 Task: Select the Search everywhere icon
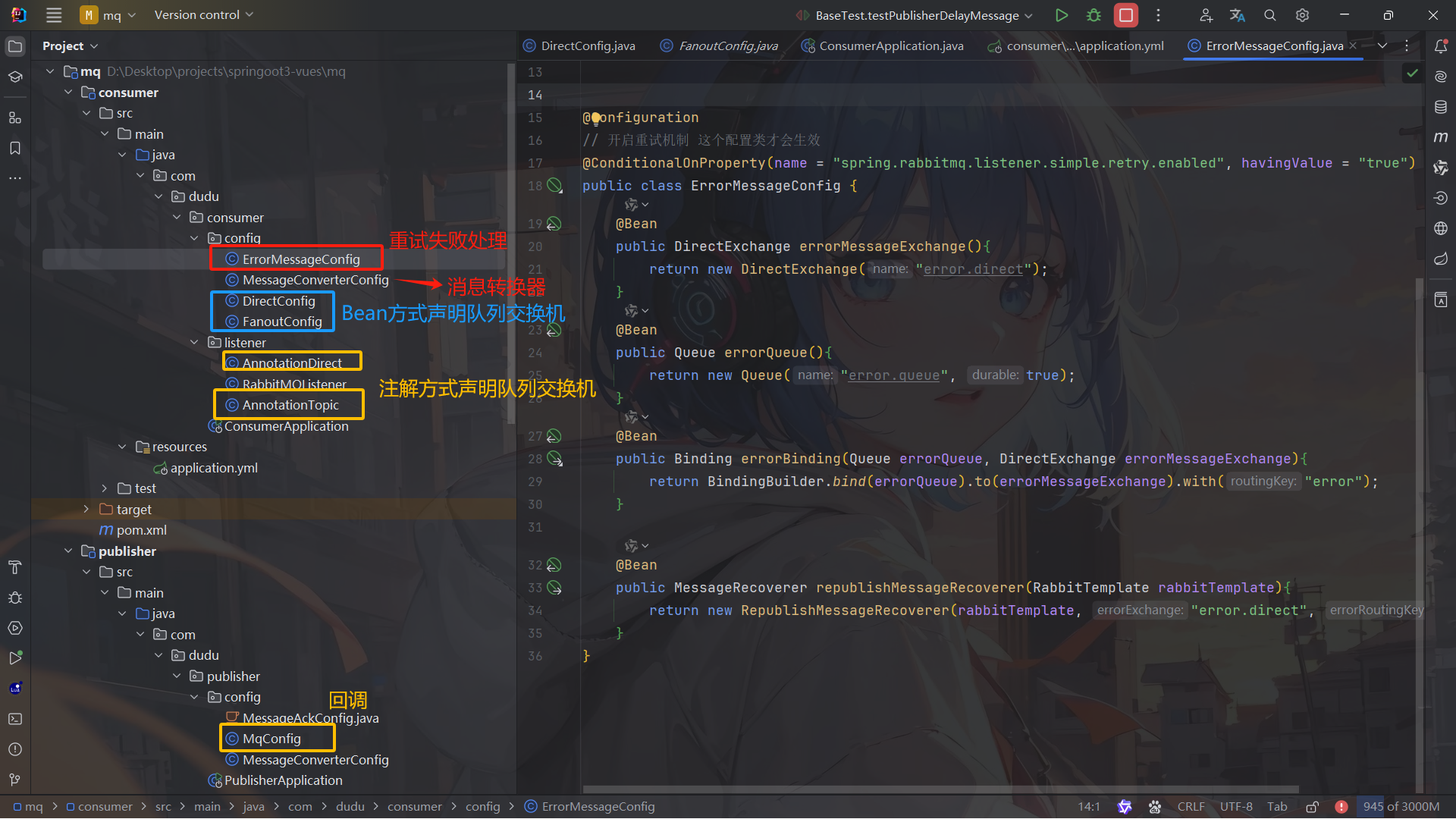coord(1269,14)
